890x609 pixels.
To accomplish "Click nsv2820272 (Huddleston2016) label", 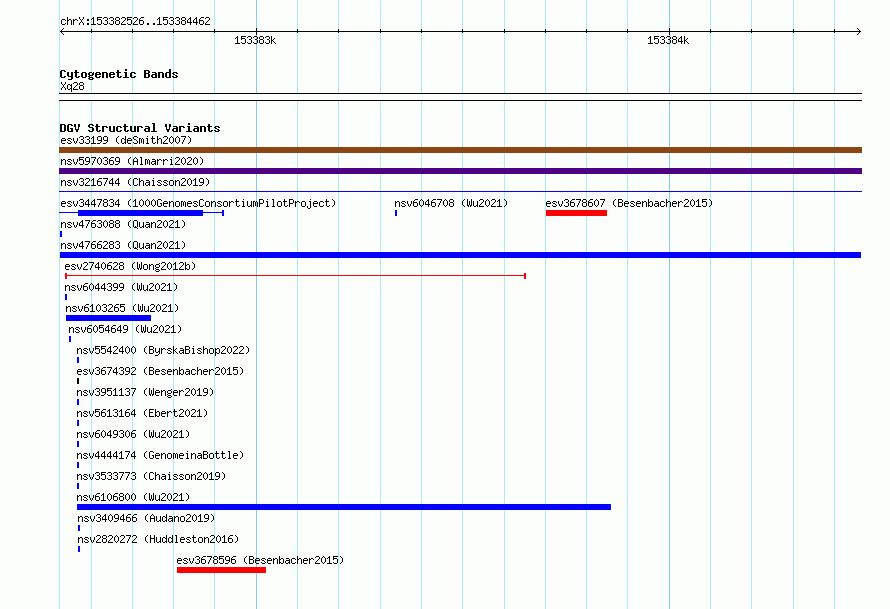I will click(x=158, y=539).
